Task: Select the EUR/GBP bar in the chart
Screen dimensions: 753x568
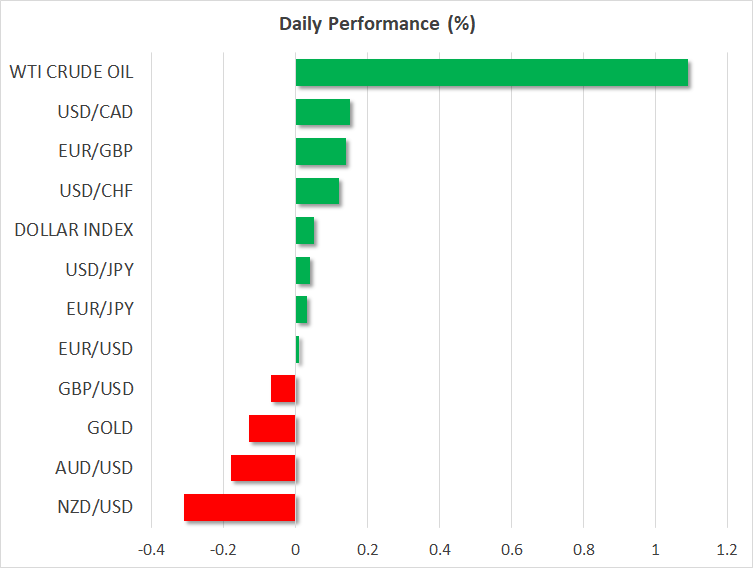Action: [x=321, y=151]
